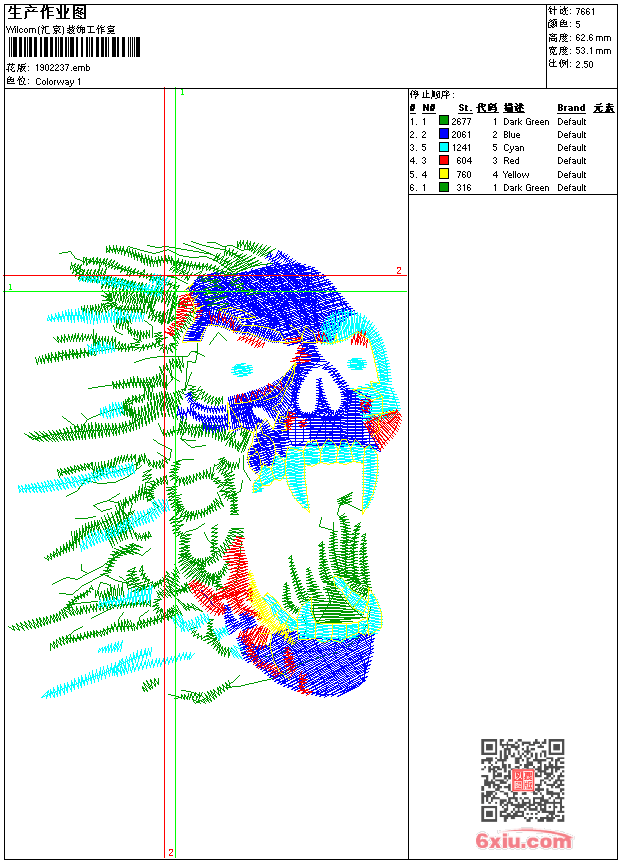Click Dark Green description in row 6

tap(526, 188)
